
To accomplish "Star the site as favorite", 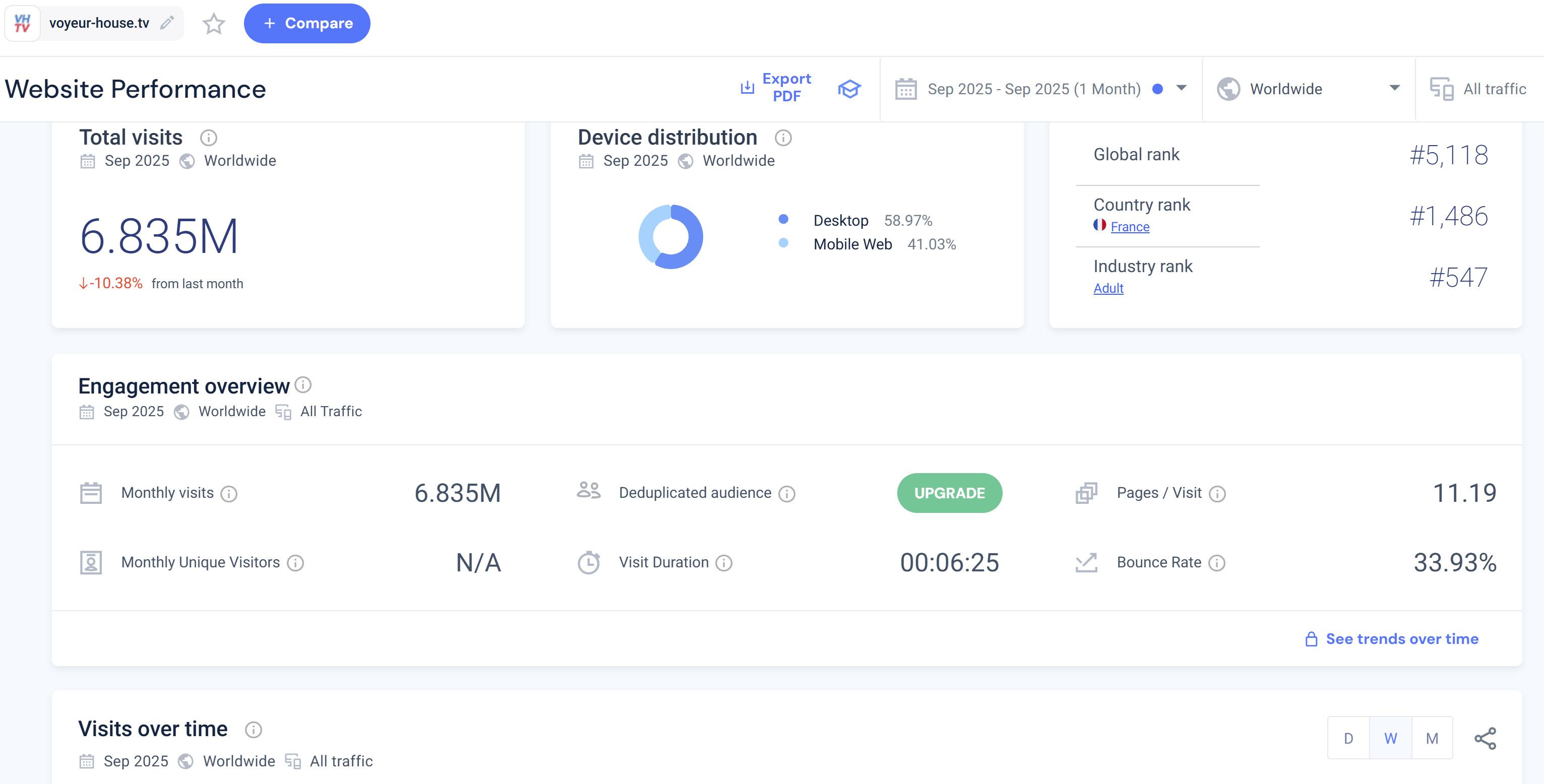I will (x=213, y=23).
